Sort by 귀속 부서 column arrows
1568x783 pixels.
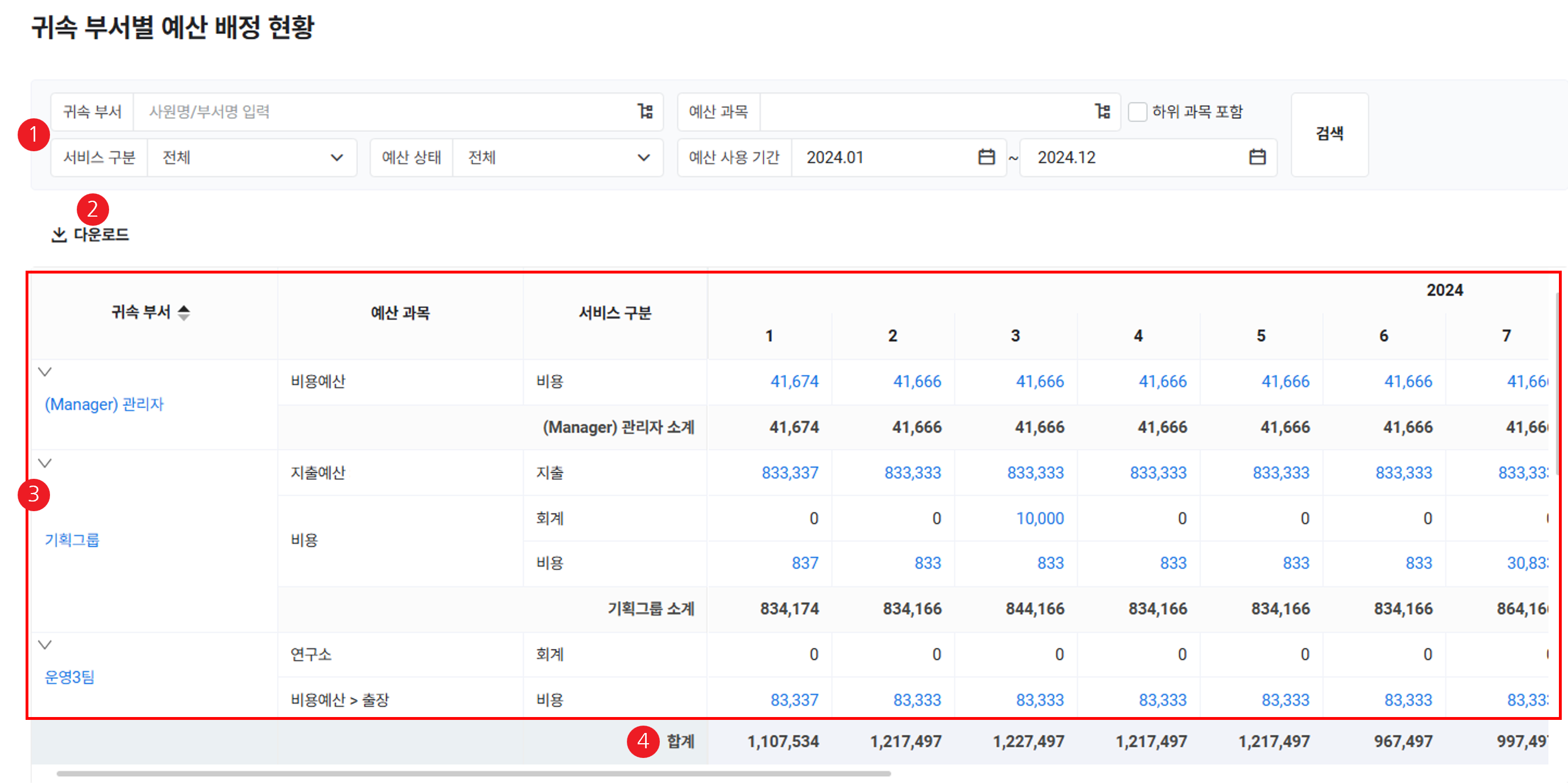184,313
